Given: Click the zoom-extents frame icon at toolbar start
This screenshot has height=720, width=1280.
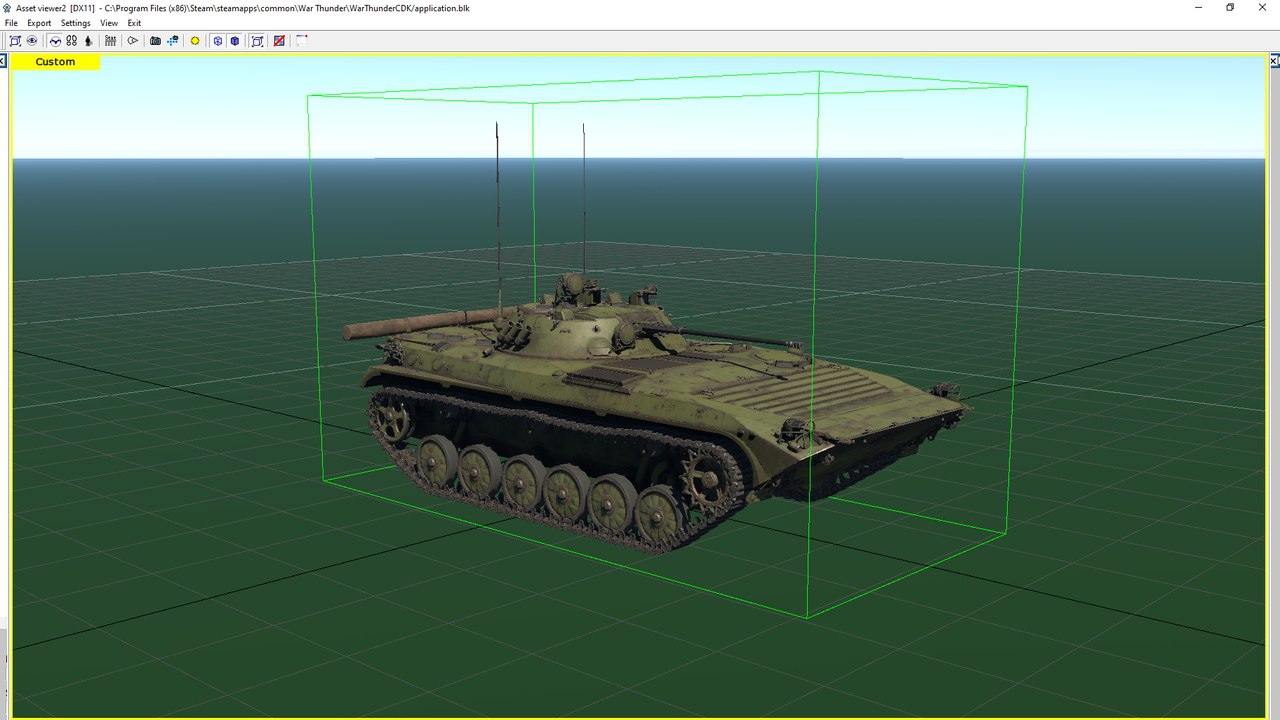Looking at the screenshot, I should [15, 41].
